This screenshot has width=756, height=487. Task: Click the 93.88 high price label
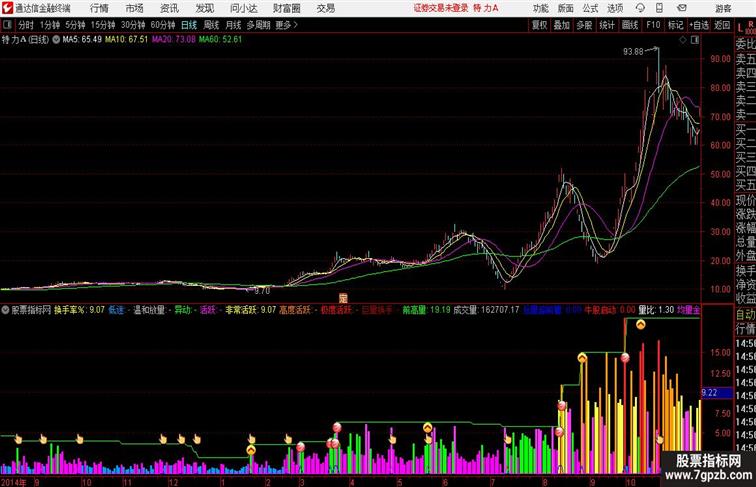point(633,51)
